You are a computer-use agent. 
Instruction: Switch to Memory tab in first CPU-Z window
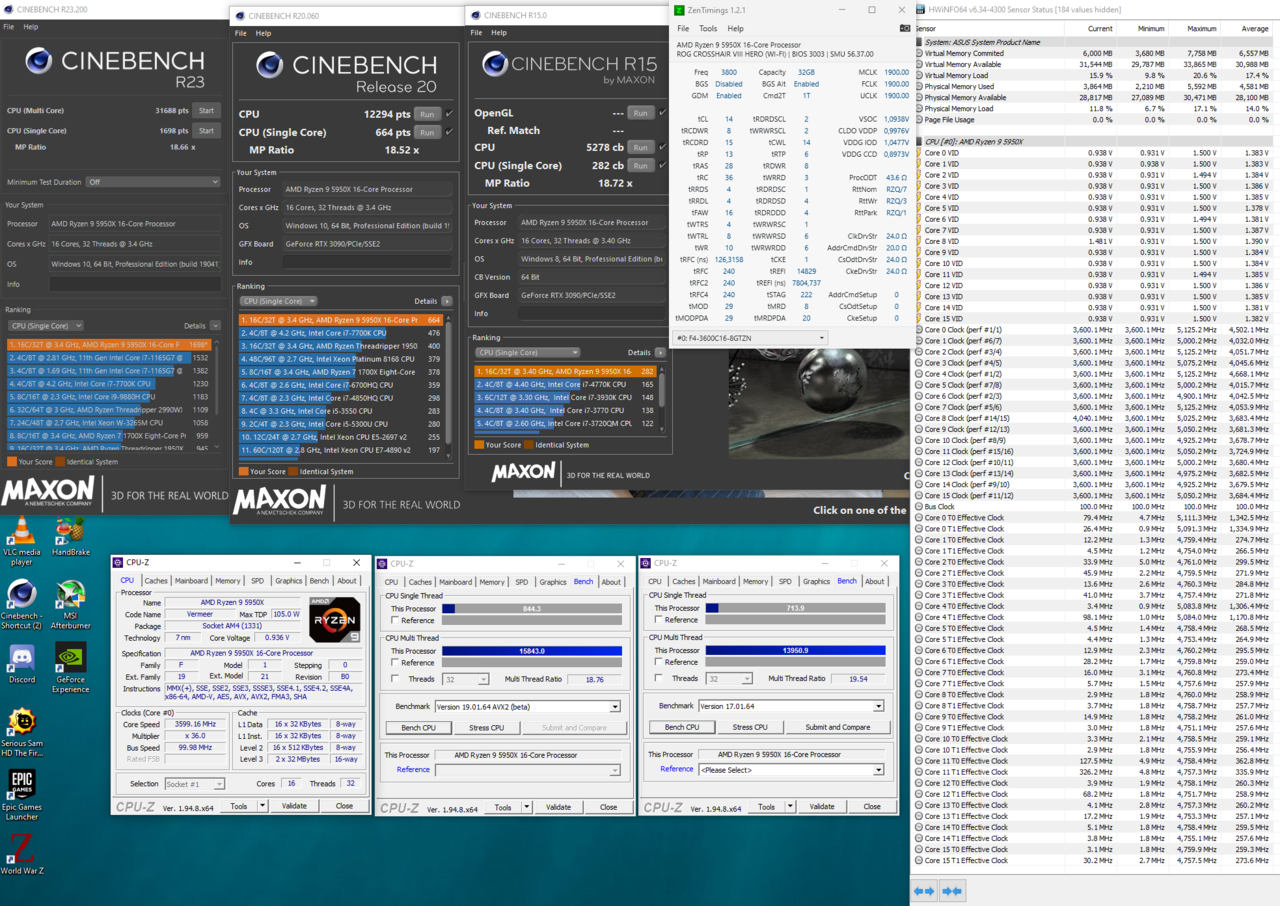tap(228, 581)
